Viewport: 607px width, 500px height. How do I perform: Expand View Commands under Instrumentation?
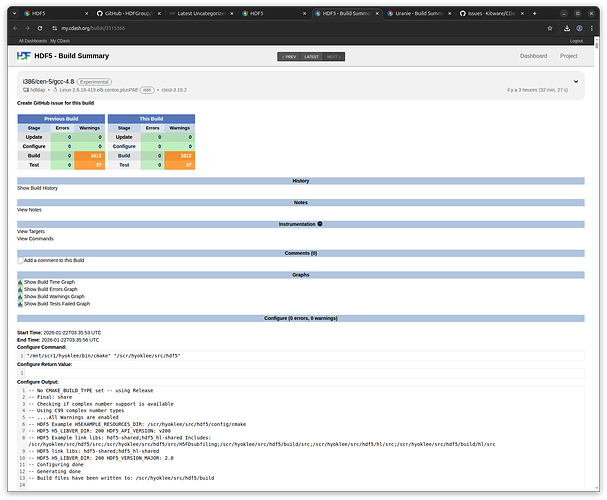(35, 239)
